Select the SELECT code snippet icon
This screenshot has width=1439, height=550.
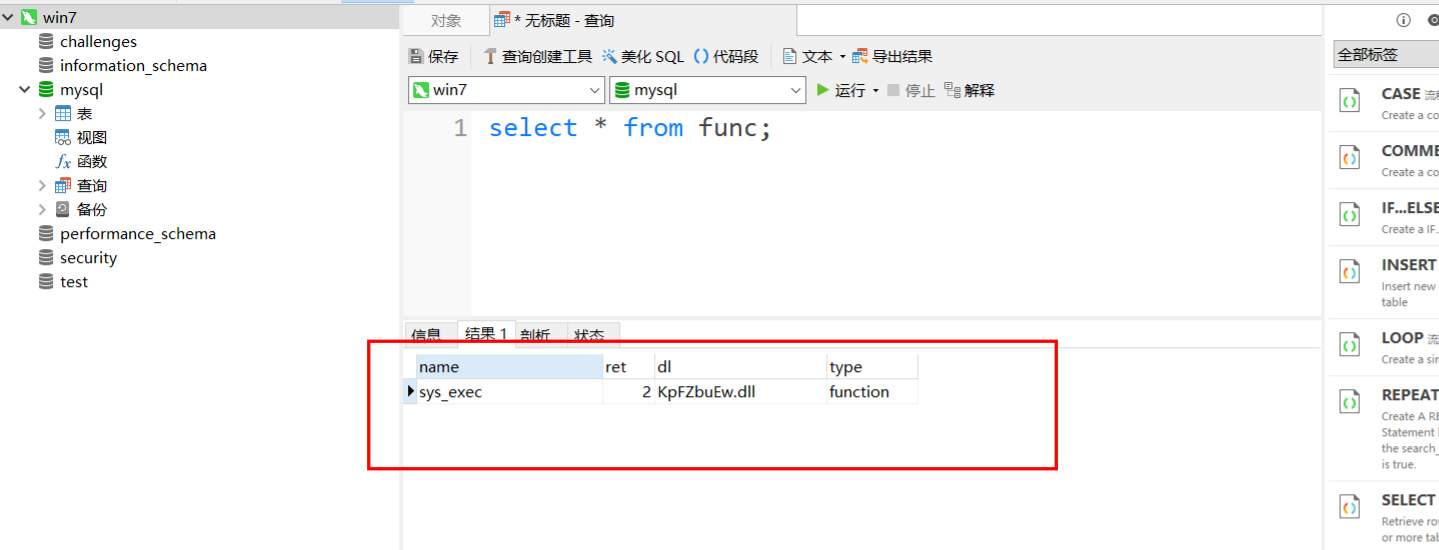click(x=1350, y=507)
